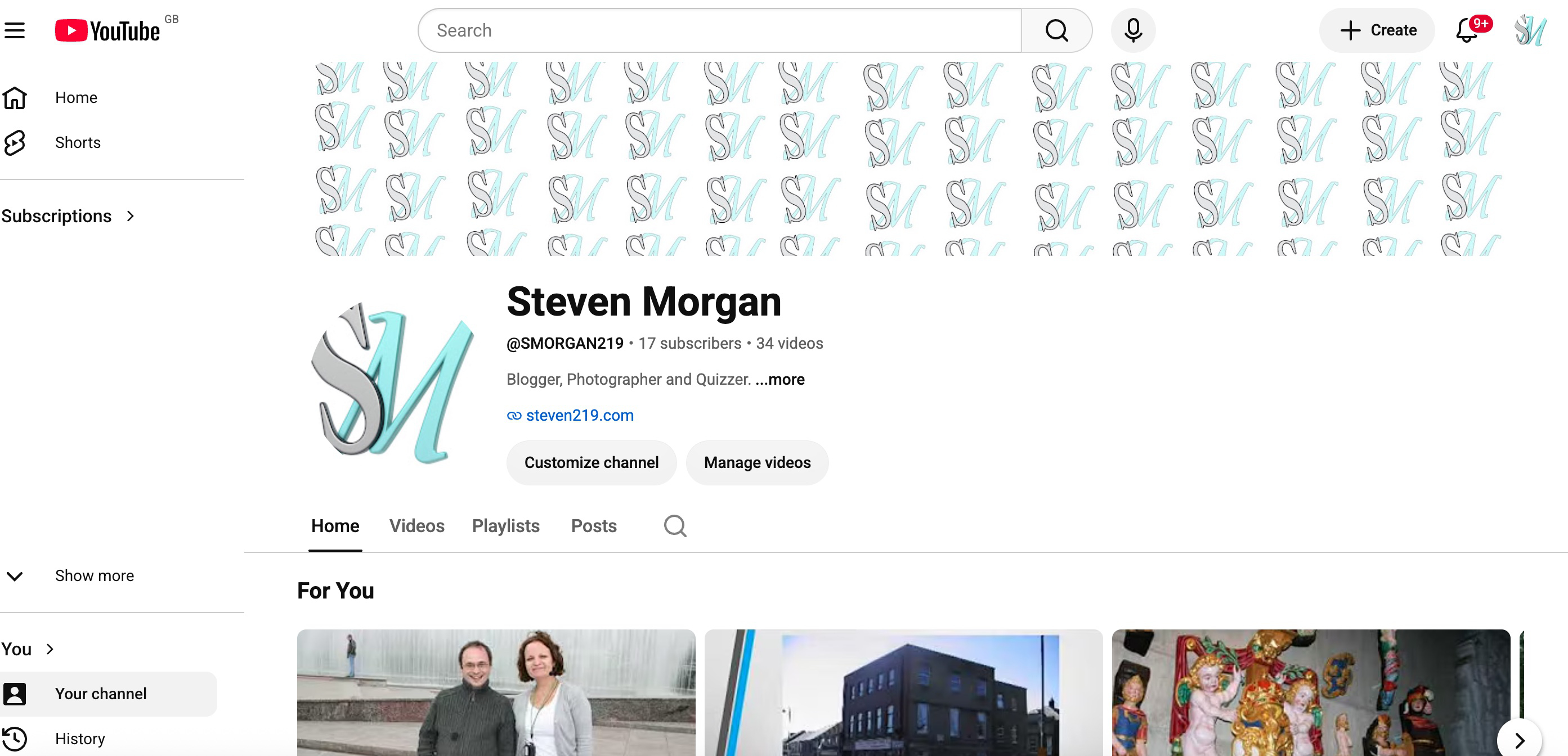Open the hamburger guide menu
Screen dimensions: 1568x756
coord(15,30)
